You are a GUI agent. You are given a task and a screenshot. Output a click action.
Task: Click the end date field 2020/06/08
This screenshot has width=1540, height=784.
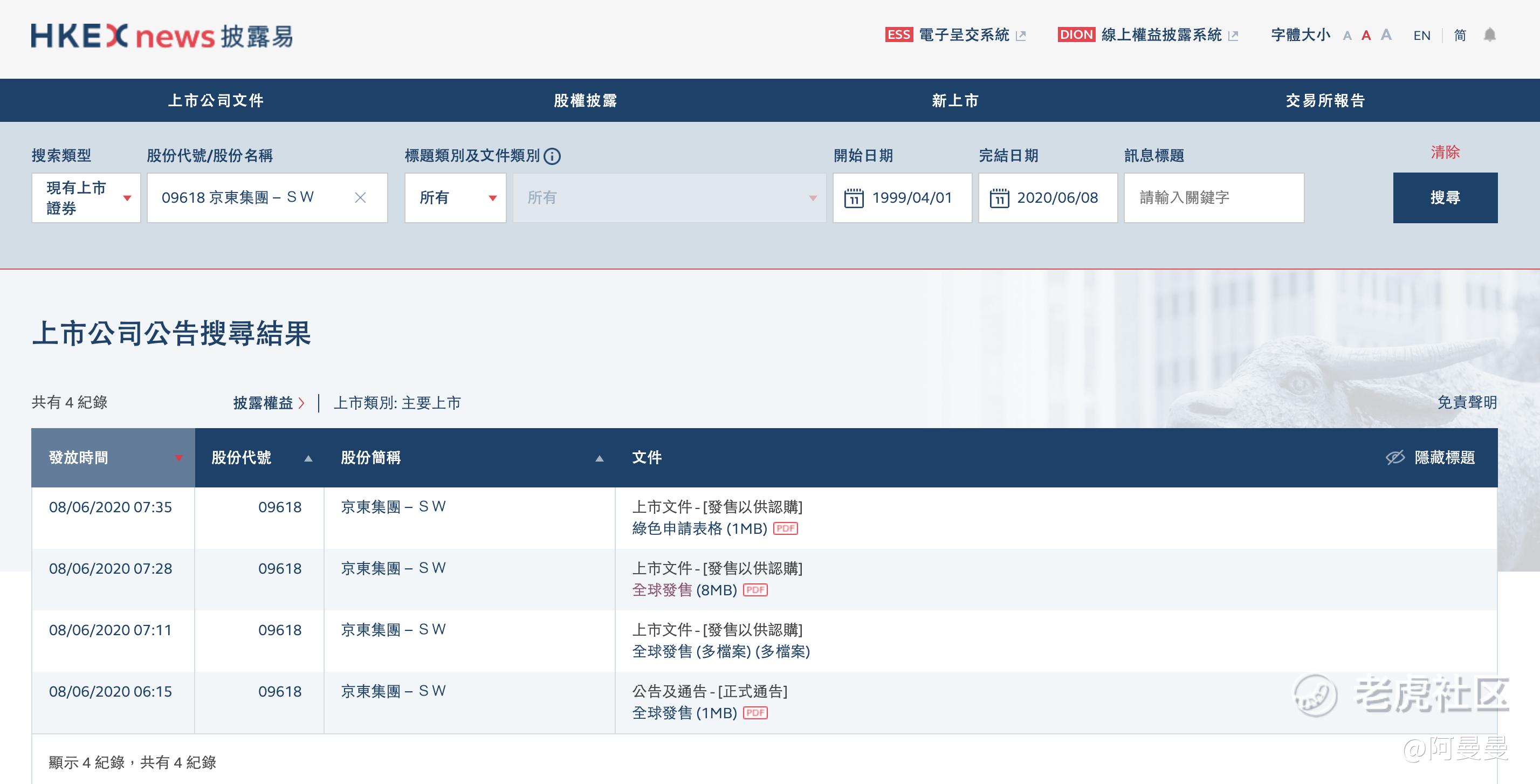point(1047,198)
